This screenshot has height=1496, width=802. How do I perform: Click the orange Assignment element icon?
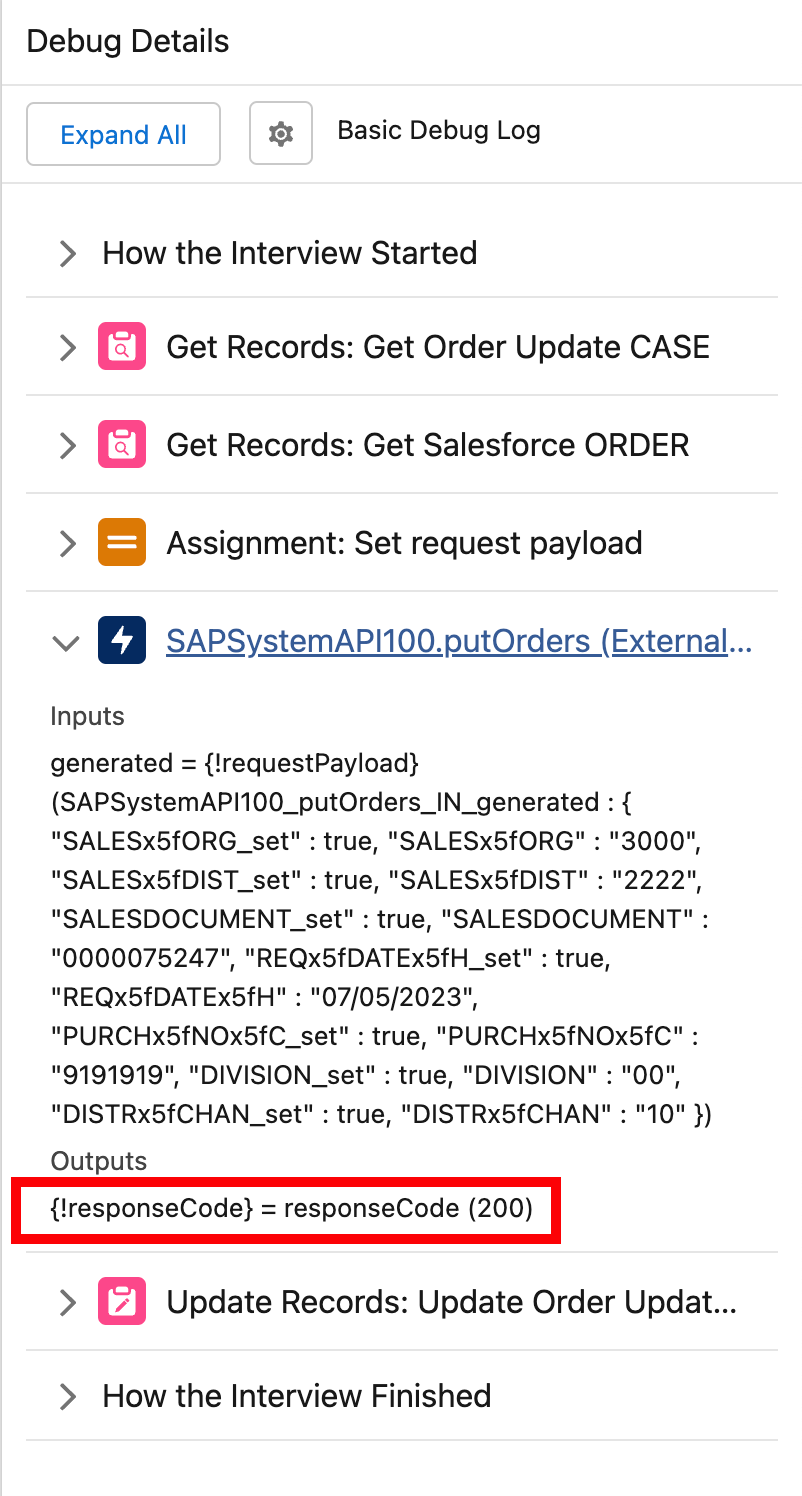(x=122, y=543)
